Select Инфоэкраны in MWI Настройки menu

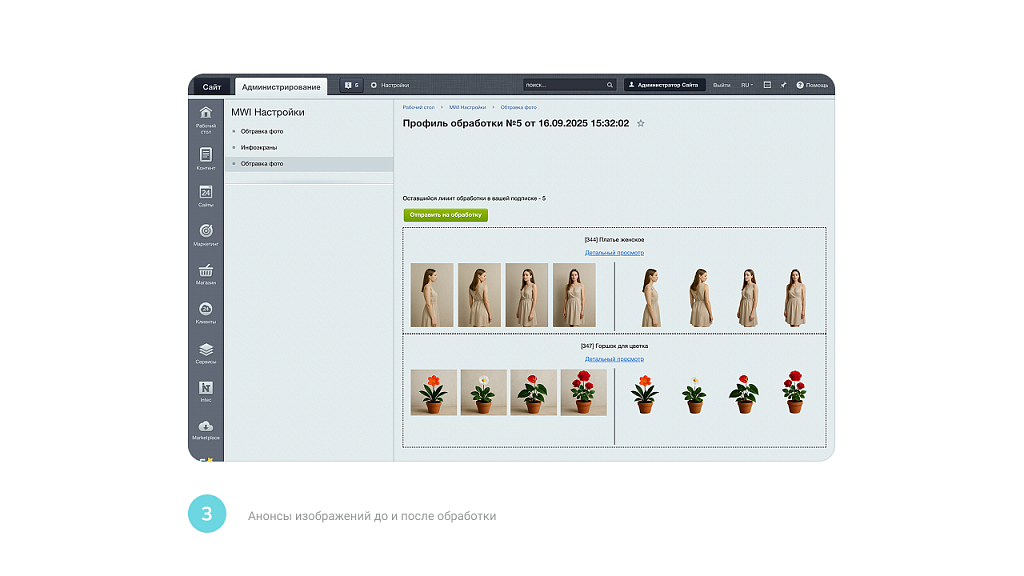259,147
